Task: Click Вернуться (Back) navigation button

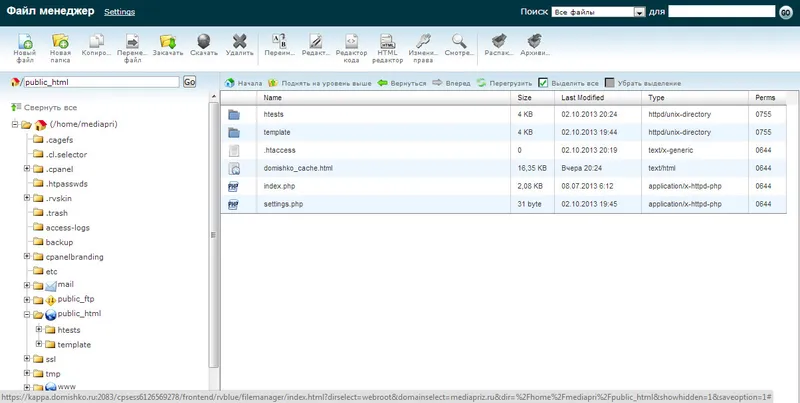Action: point(402,83)
